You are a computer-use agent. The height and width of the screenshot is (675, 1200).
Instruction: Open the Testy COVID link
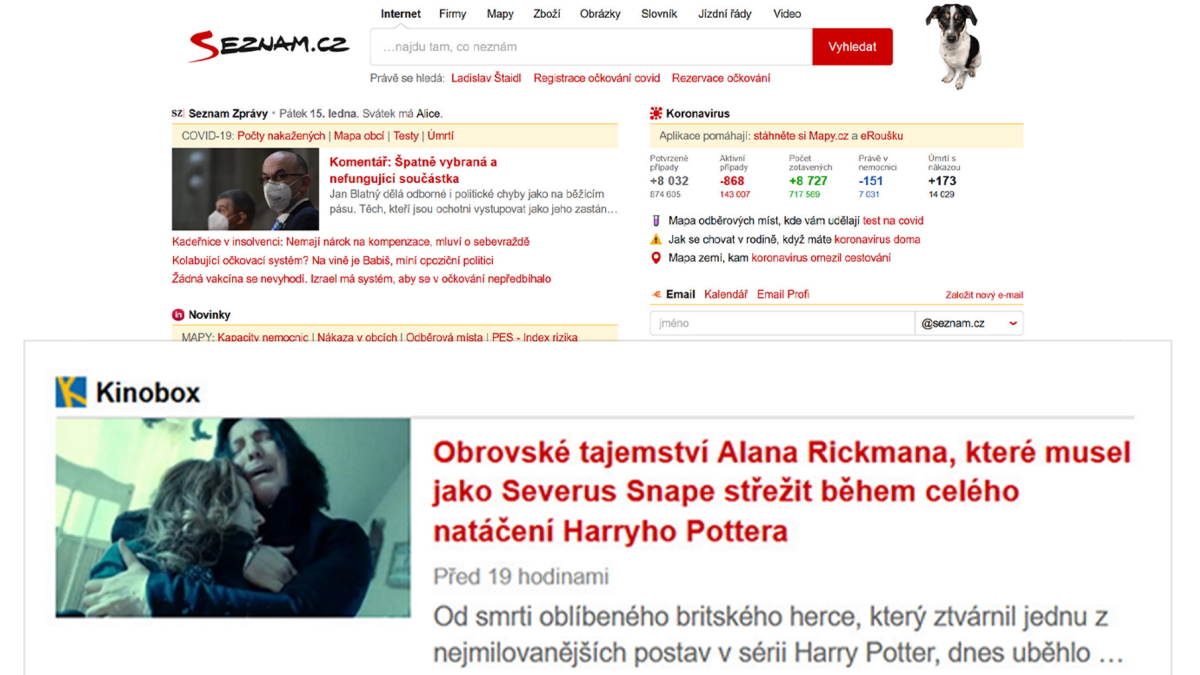pos(406,136)
